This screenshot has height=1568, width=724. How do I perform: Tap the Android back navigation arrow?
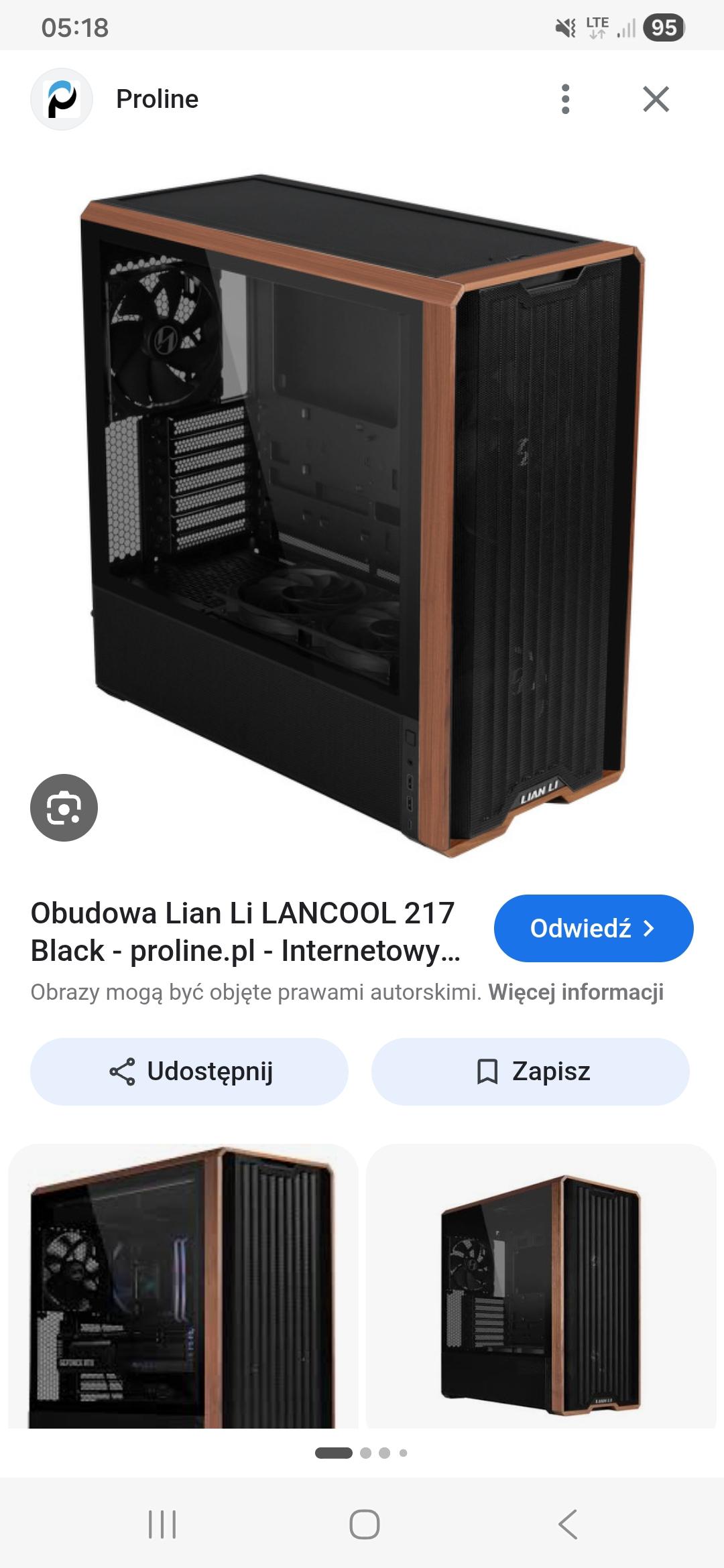[567, 1524]
